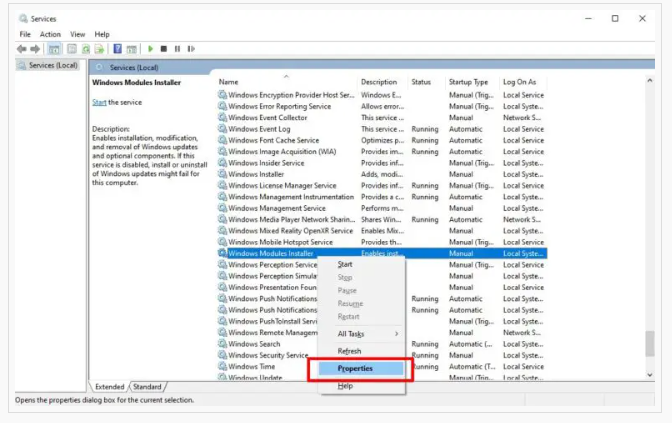Open the Help menu in the menu bar
This screenshot has height=423, width=672.
(x=102, y=34)
